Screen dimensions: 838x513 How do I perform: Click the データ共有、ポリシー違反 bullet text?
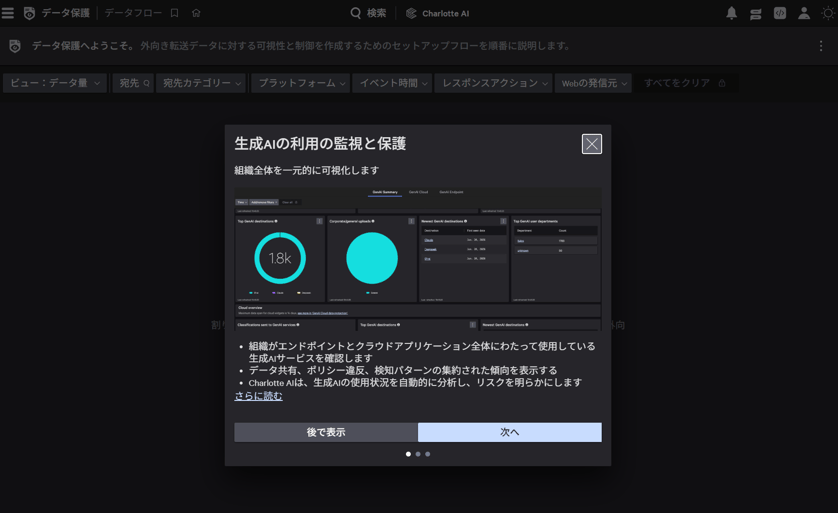[402, 370]
